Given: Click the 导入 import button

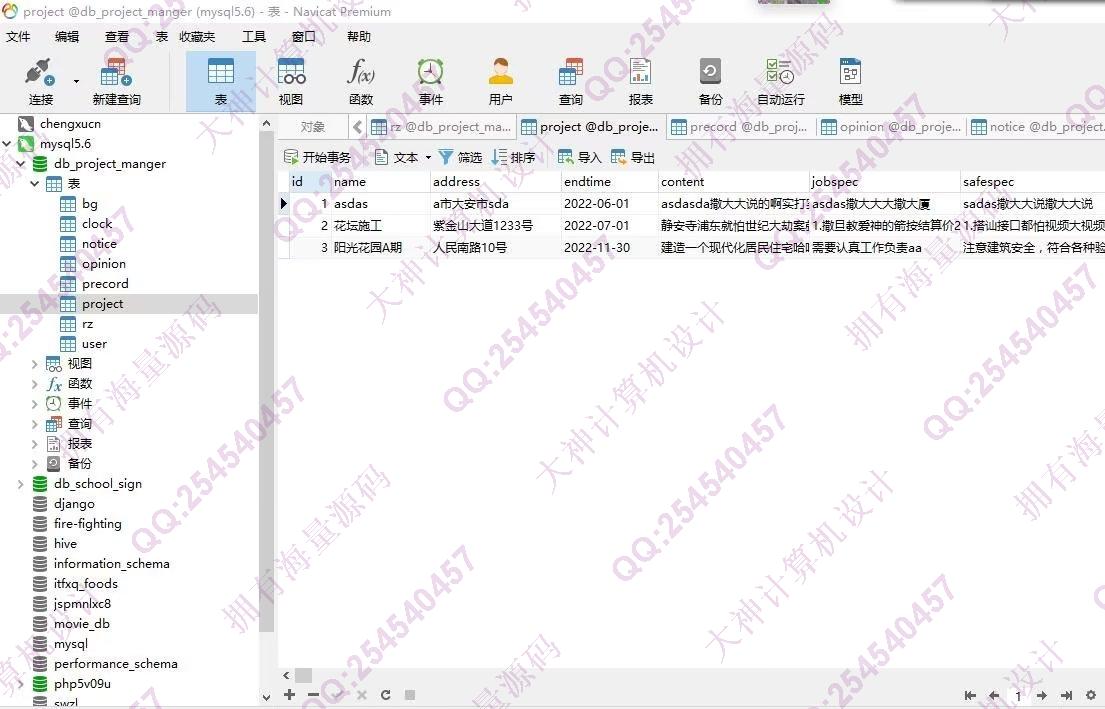Looking at the screenshot, I should tap(579, 157).
